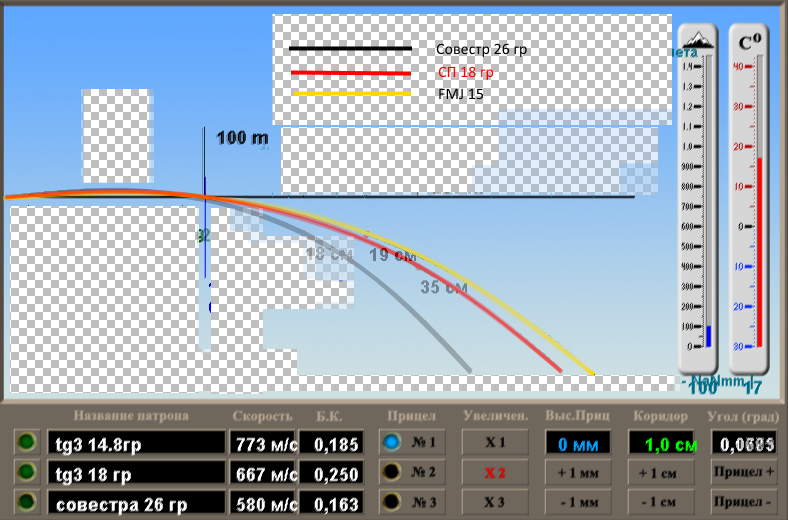Toggle green indicator for tg3 14.8гр cartridge
This screenshot has height=520, width=788.
25,442
